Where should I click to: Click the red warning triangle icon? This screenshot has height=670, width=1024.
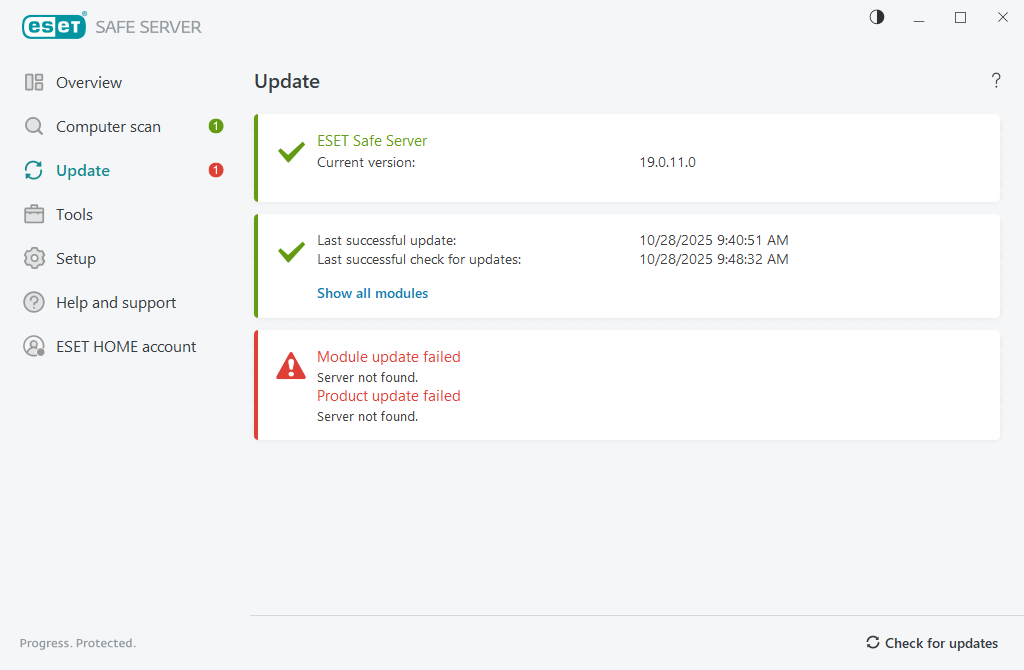[x=290, y=366]
